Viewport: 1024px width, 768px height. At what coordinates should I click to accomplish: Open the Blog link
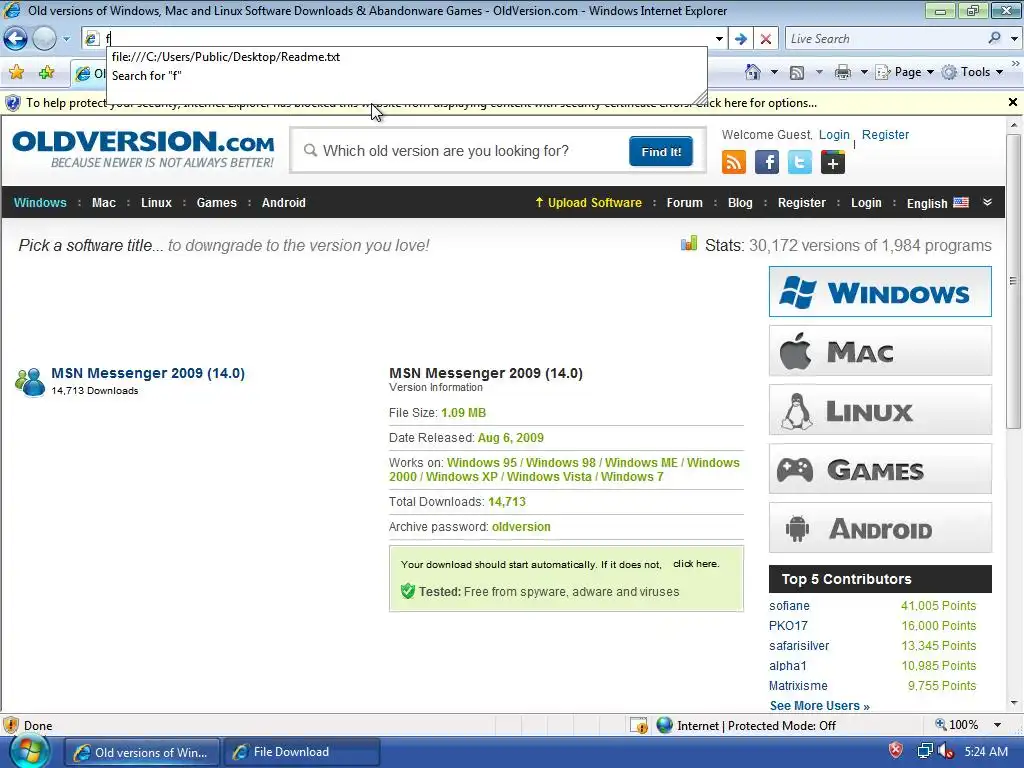coord(740,202)
